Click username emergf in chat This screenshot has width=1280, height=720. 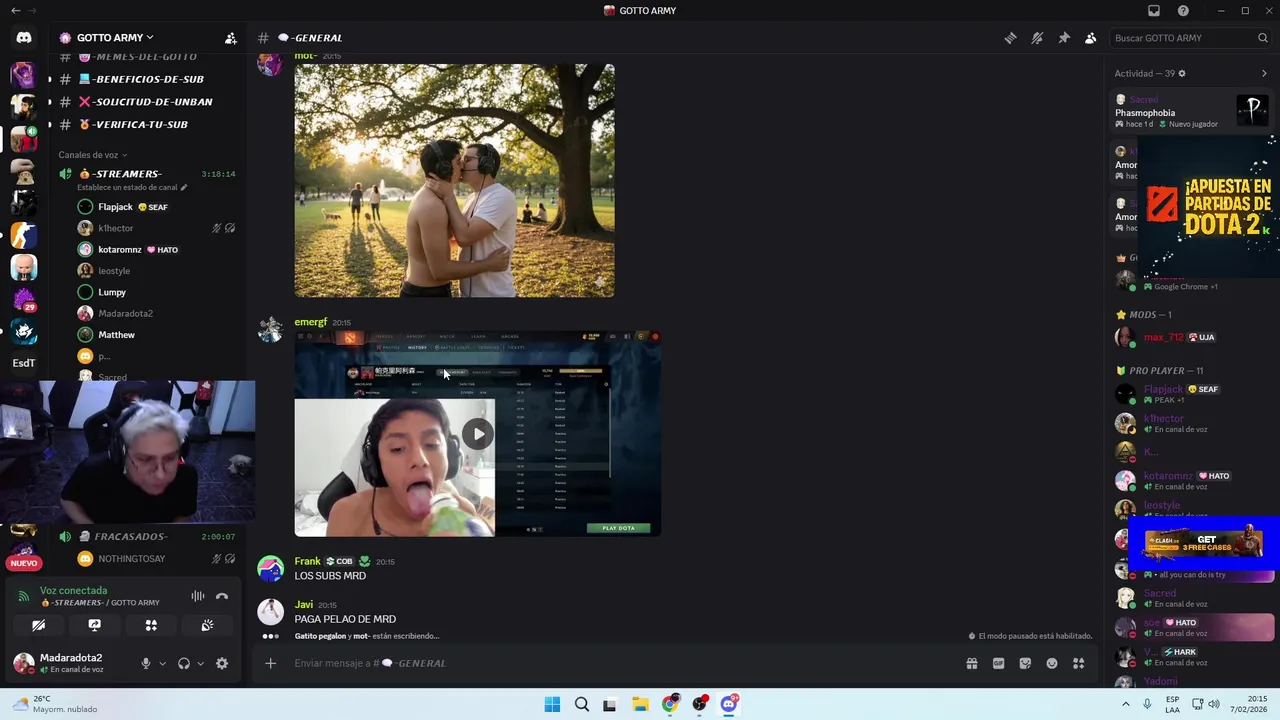311,322
